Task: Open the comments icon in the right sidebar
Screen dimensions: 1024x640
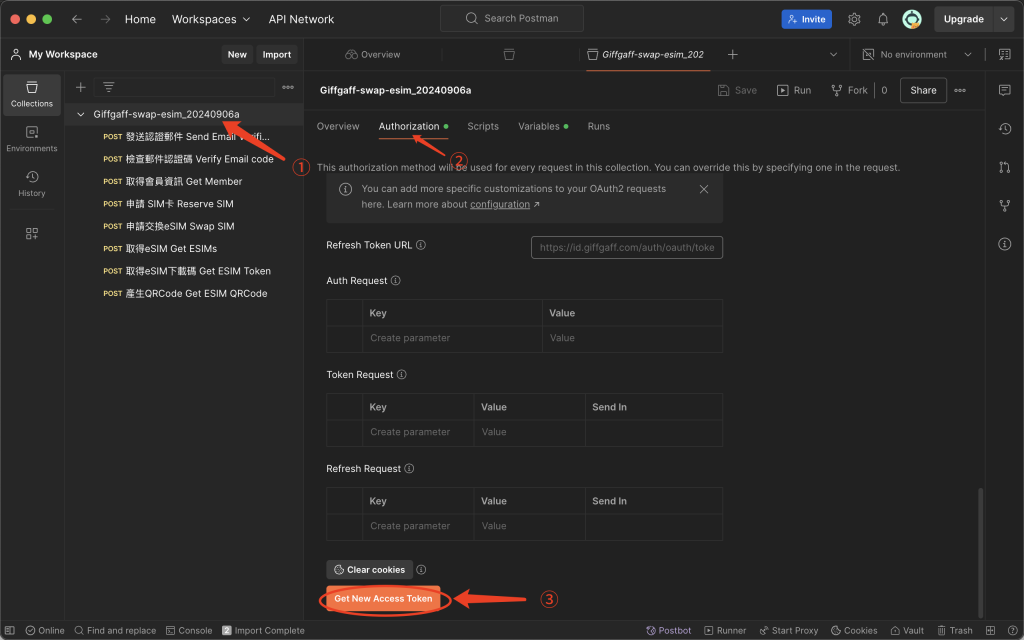Action: click(x=1005, y=90)
